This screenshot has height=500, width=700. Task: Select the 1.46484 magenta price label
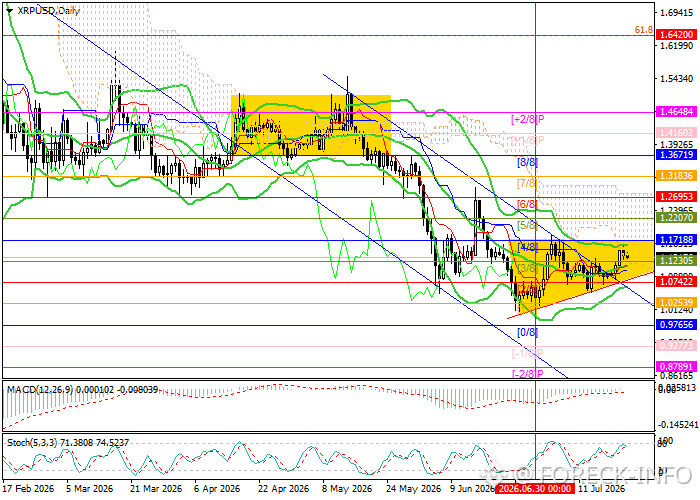(x=677, y=112)
